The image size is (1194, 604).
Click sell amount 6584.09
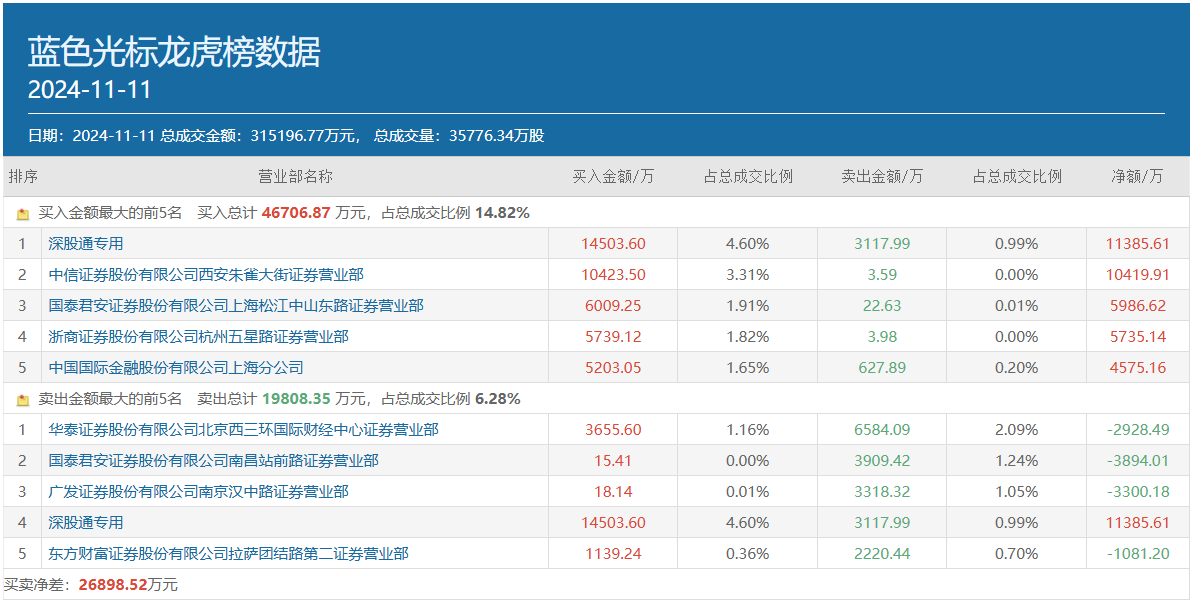click(882, 430)
